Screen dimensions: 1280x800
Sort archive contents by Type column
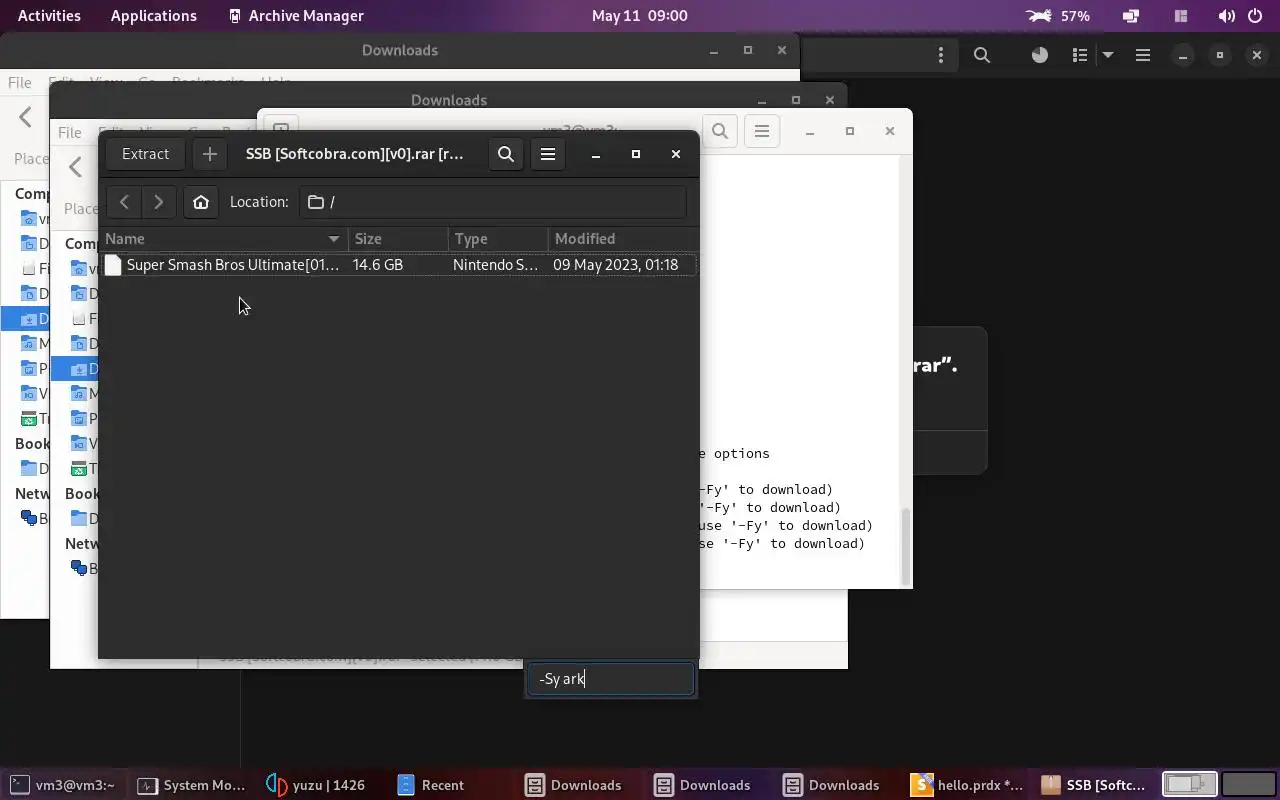click(x=499, y=239)
